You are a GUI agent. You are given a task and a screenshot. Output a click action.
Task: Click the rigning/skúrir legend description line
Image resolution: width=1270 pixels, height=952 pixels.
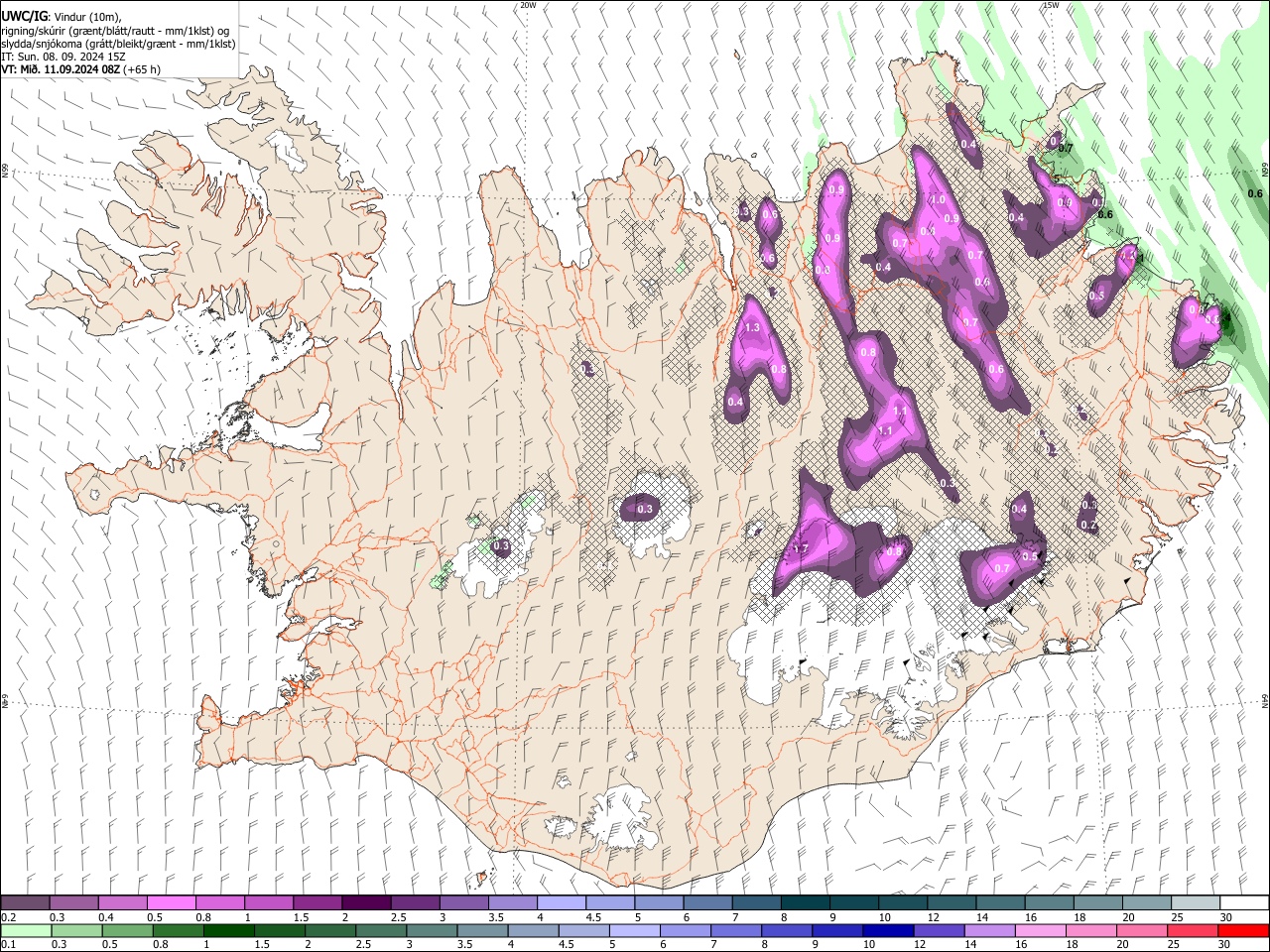click(x=114, y=31)
